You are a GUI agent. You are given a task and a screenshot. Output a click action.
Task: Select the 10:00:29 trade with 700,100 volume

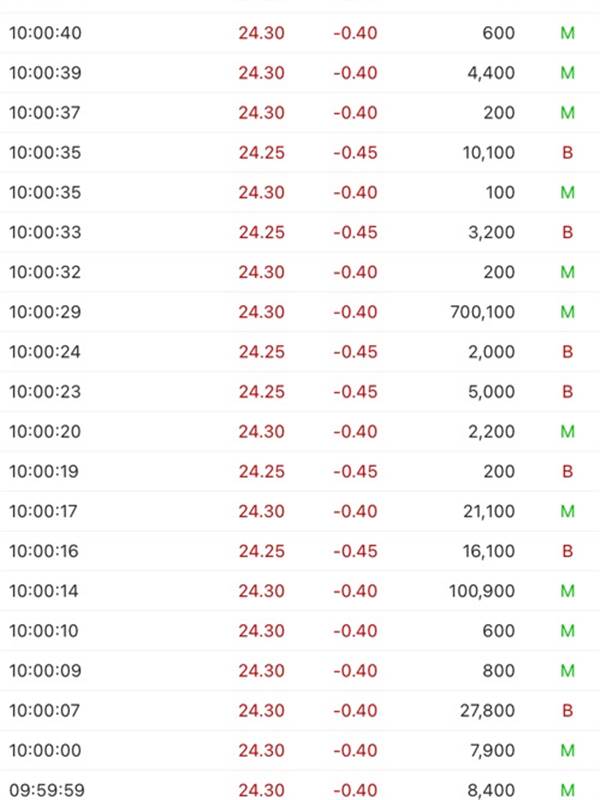tap(300, 312)
